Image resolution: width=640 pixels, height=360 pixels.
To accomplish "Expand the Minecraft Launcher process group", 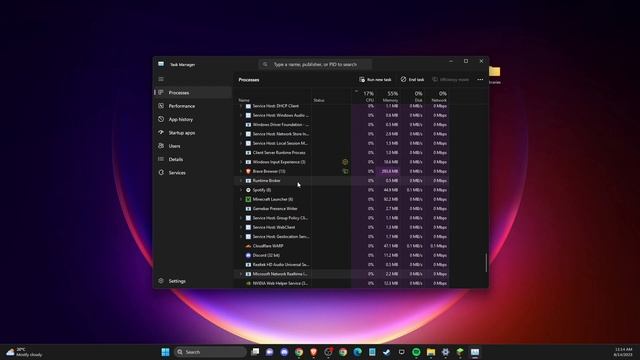I will point(241,199).
